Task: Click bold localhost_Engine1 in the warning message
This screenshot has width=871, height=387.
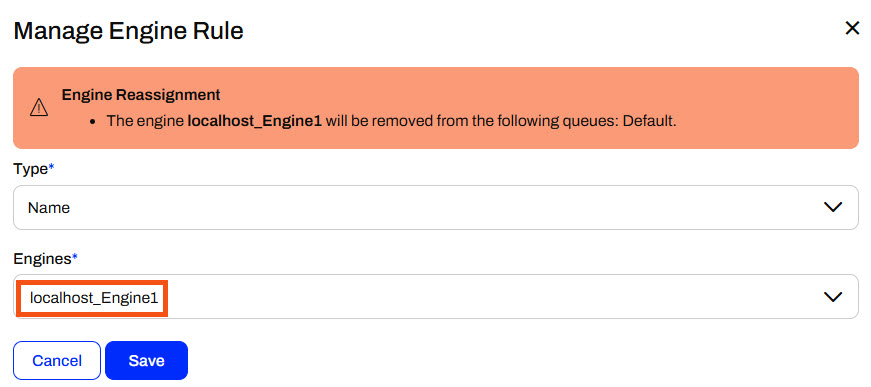Action: tap(255, 120)
